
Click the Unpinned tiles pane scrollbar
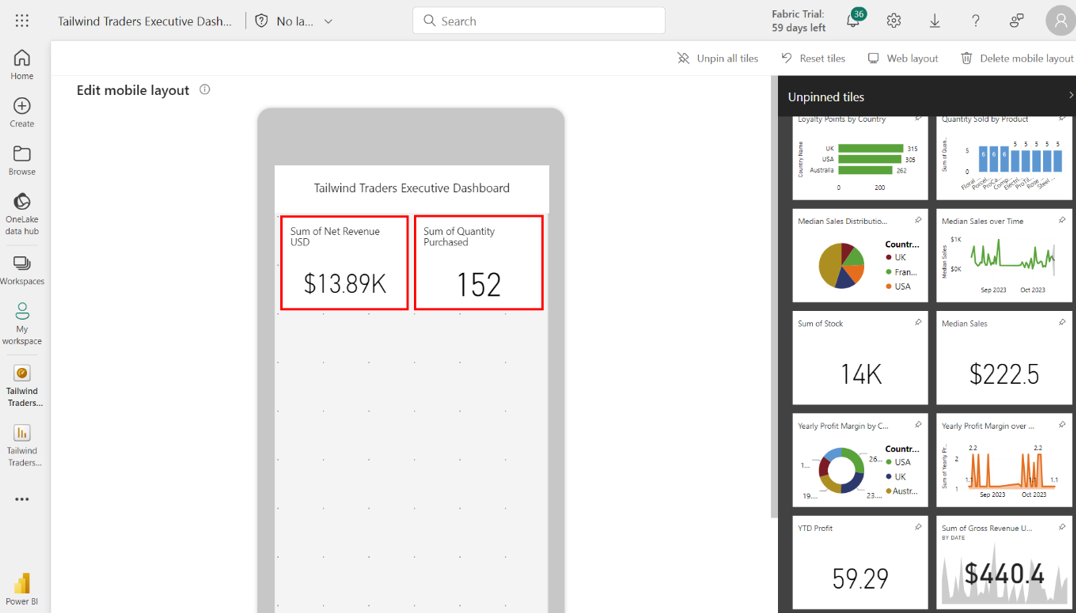pyautogui.click(x=774, y=300)
